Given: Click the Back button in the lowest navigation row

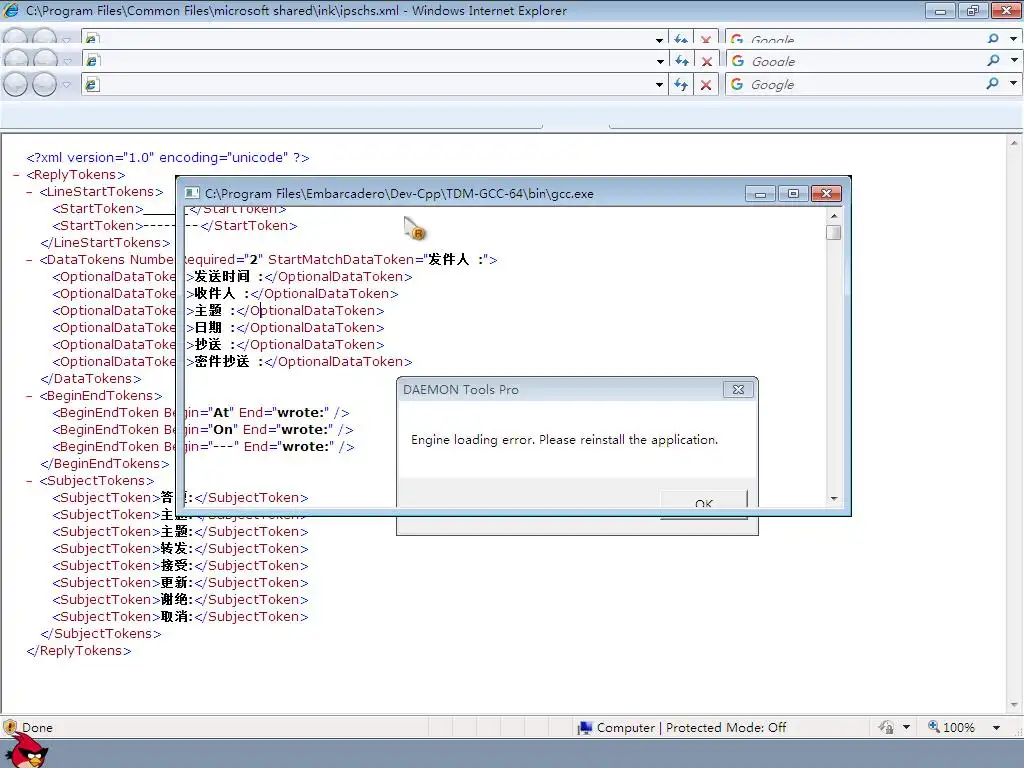Looking at the screenshot, I should pyautogui.click(x=16, y=84).
